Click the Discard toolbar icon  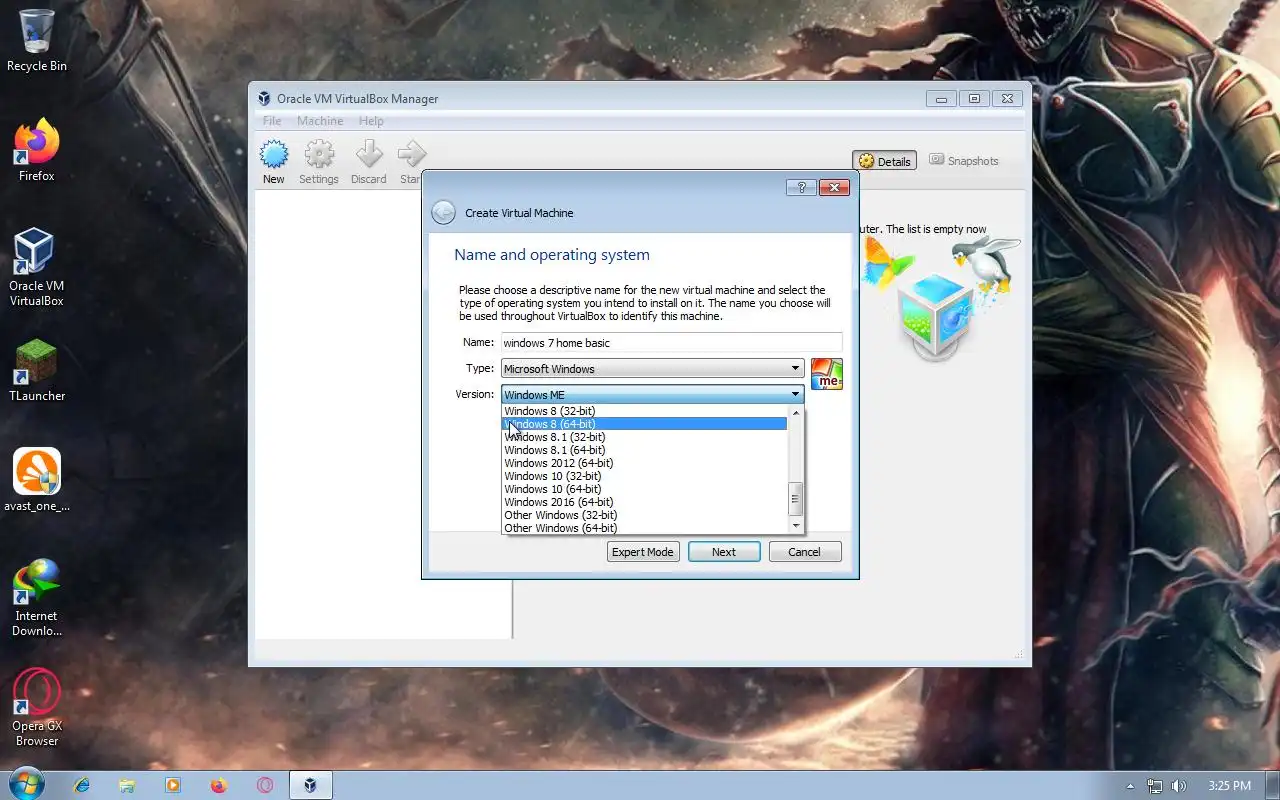(368, 162)
